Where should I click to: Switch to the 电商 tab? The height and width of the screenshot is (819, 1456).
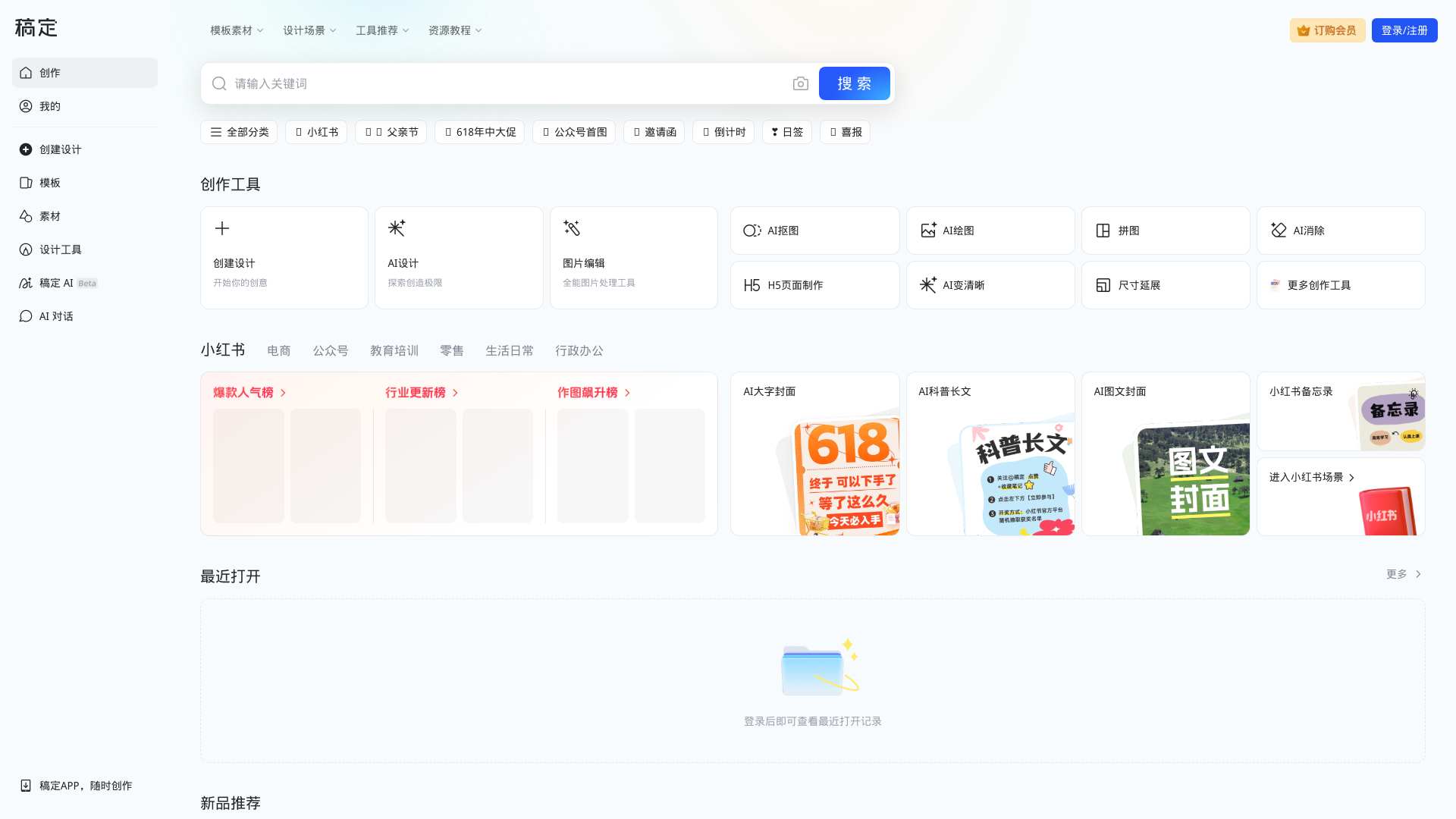278,350
